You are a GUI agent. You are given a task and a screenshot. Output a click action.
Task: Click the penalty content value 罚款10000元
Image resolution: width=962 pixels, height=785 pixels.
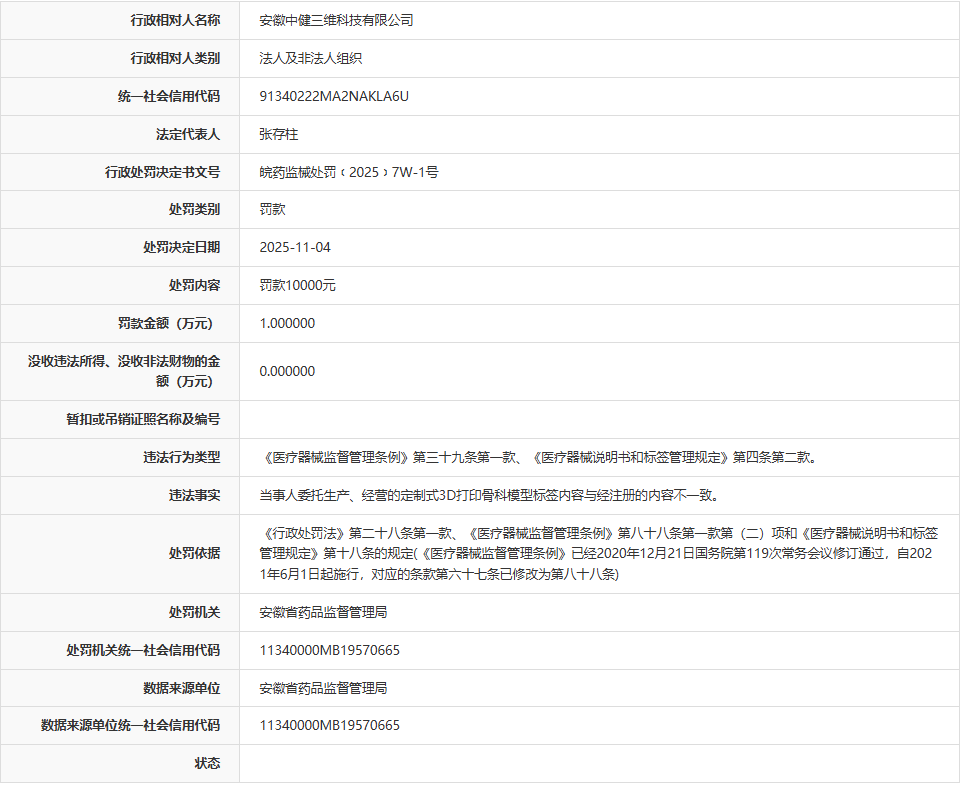click(297, 285)
